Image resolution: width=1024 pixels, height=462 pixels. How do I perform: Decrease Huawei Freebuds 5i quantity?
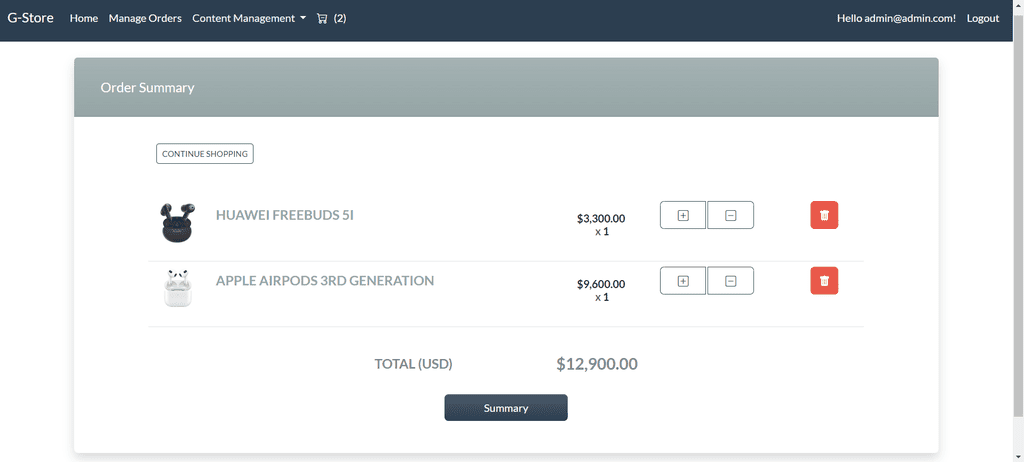[x=730, y=215]
